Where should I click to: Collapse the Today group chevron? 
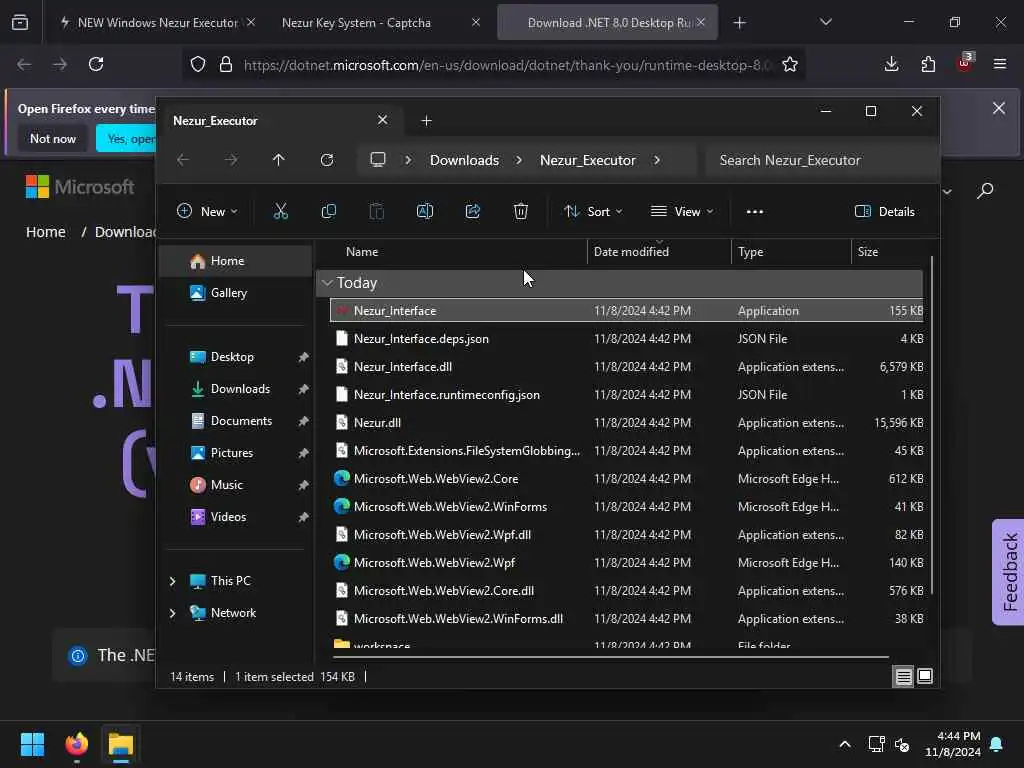click(x=327, y=283)
